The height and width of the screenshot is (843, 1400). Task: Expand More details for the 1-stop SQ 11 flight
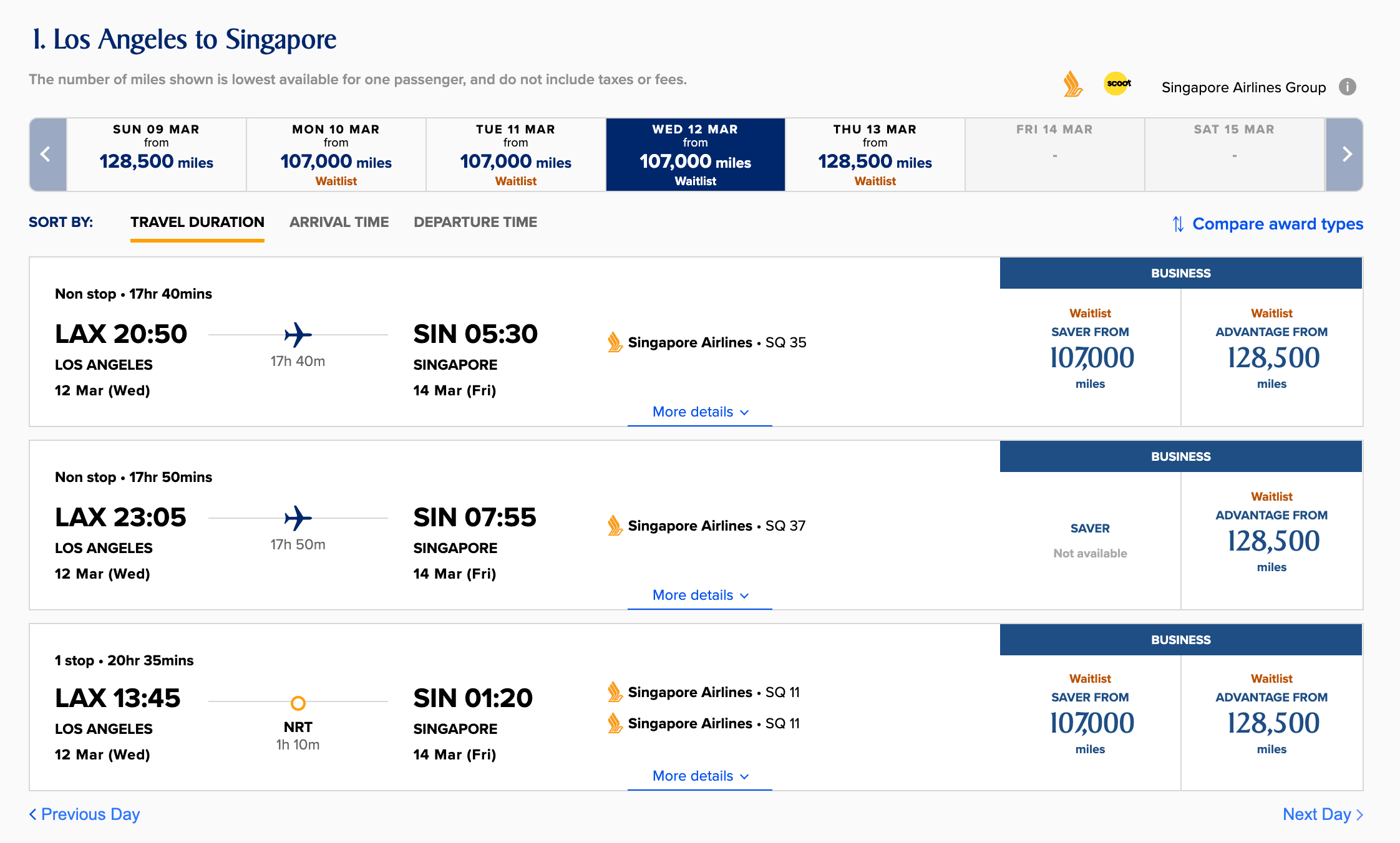[x=699, y=776]
